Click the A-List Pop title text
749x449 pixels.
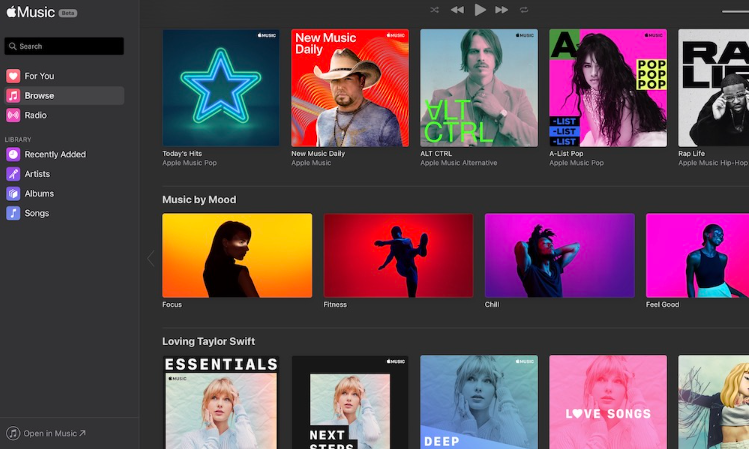(x=566, y=154)
